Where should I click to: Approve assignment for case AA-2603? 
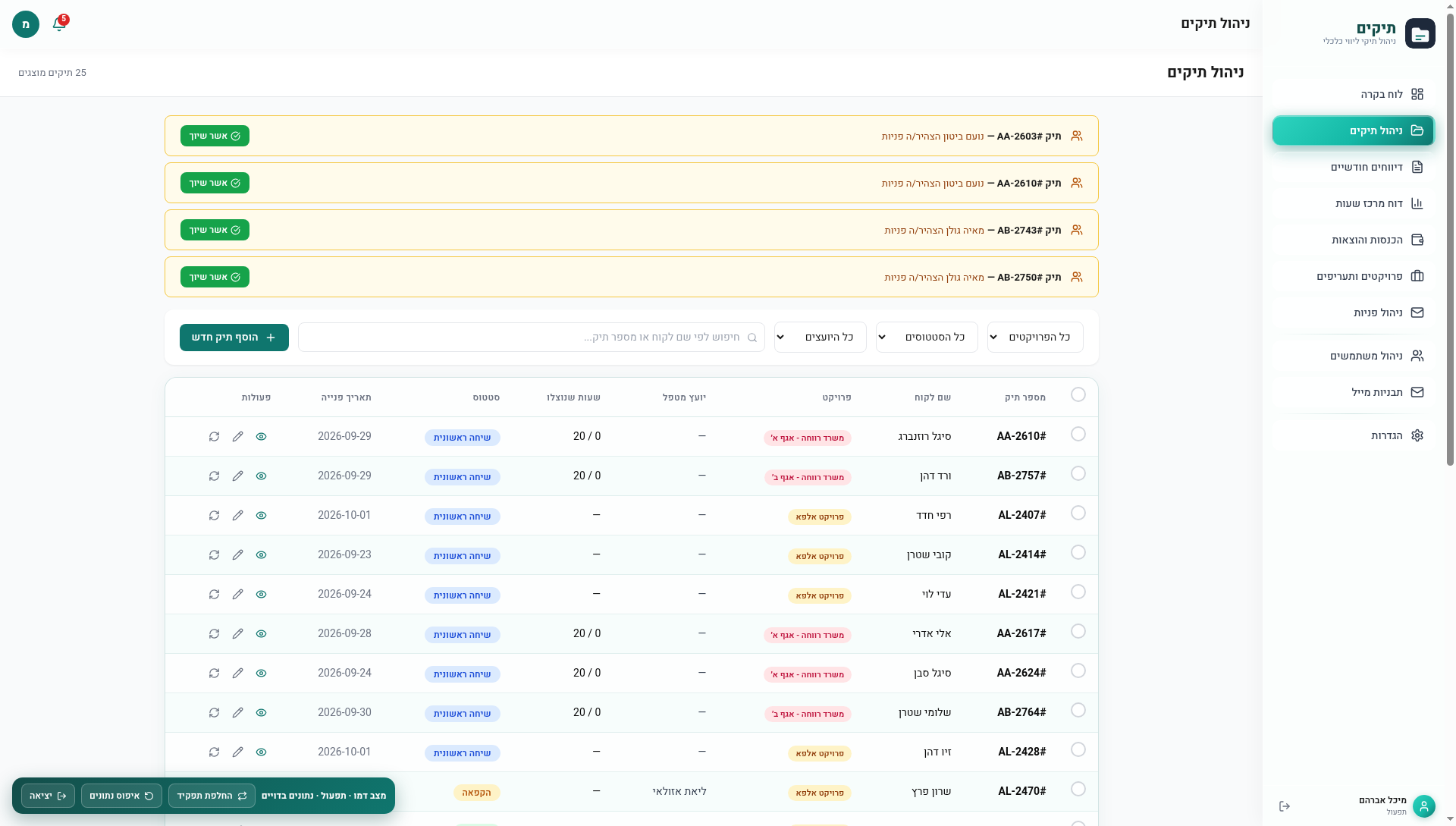(x=215, y=136)
